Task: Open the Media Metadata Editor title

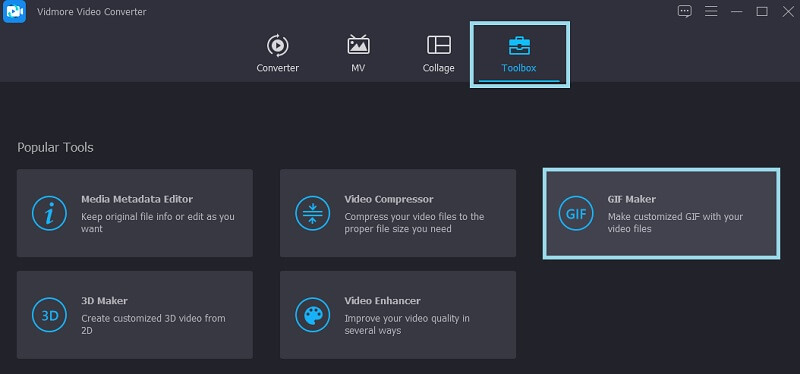Action: click(137, 199)
